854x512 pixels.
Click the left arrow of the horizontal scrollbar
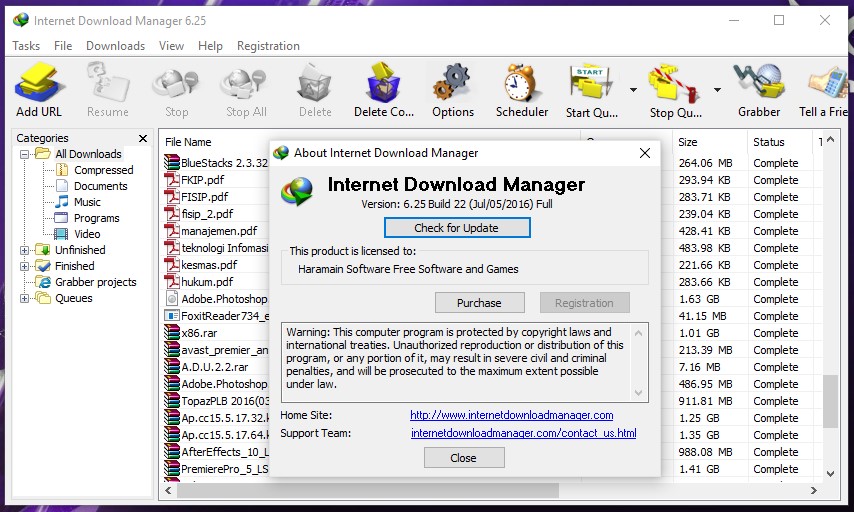pyautogui.click(x=168, y=491)
